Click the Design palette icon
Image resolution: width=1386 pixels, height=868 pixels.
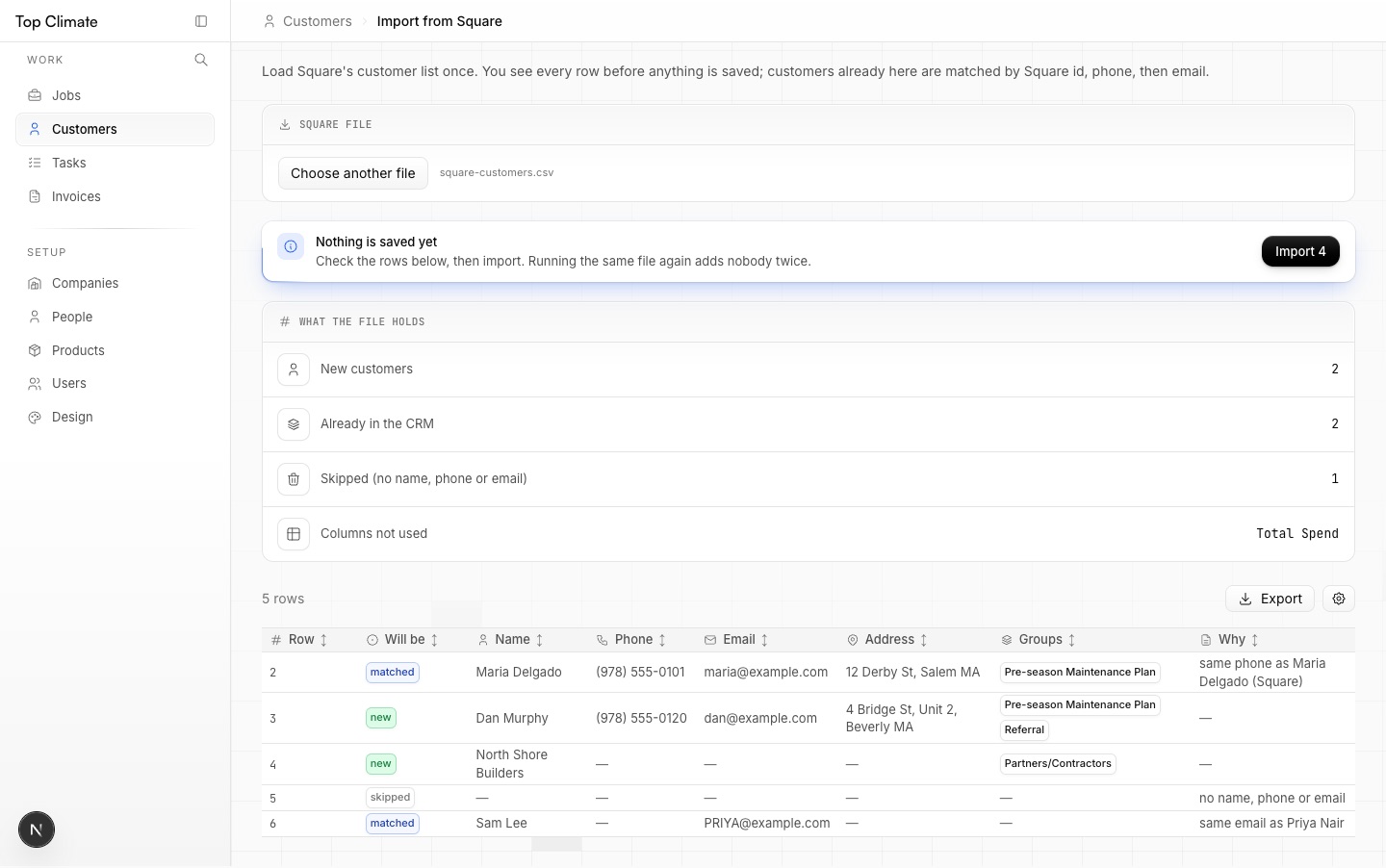coord(35,417)
